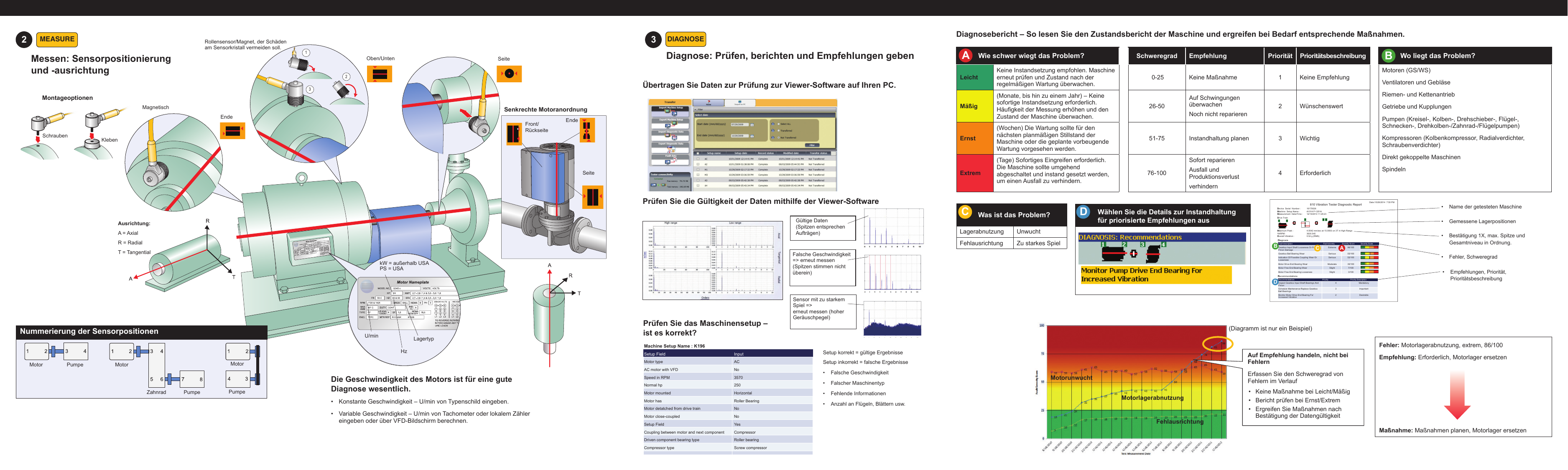Screen dimensions: 1568x470
Task: Select the Oben/Unten sensor orientation icon
Action: 380,74
